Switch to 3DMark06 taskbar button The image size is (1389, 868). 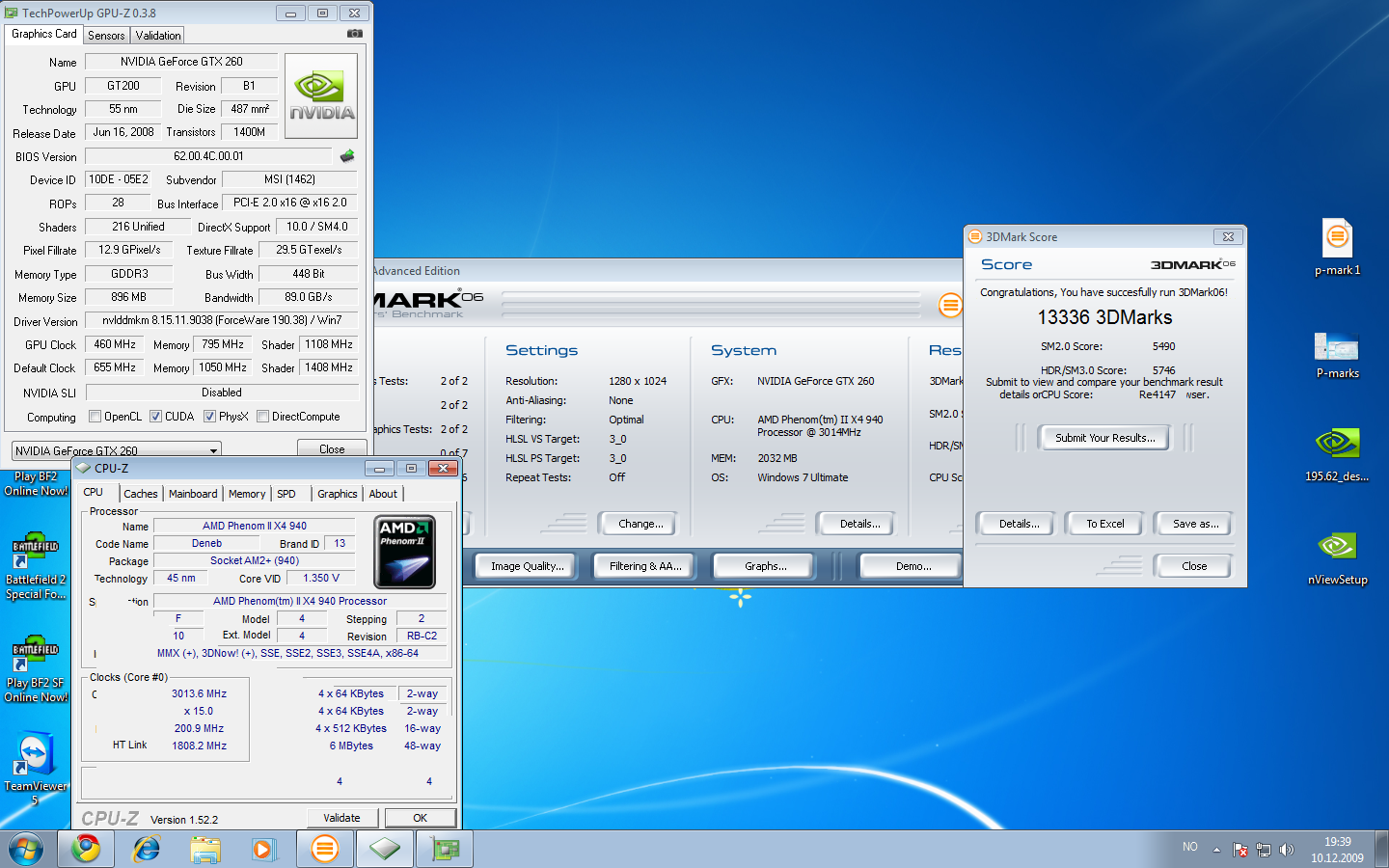point(325,849)
